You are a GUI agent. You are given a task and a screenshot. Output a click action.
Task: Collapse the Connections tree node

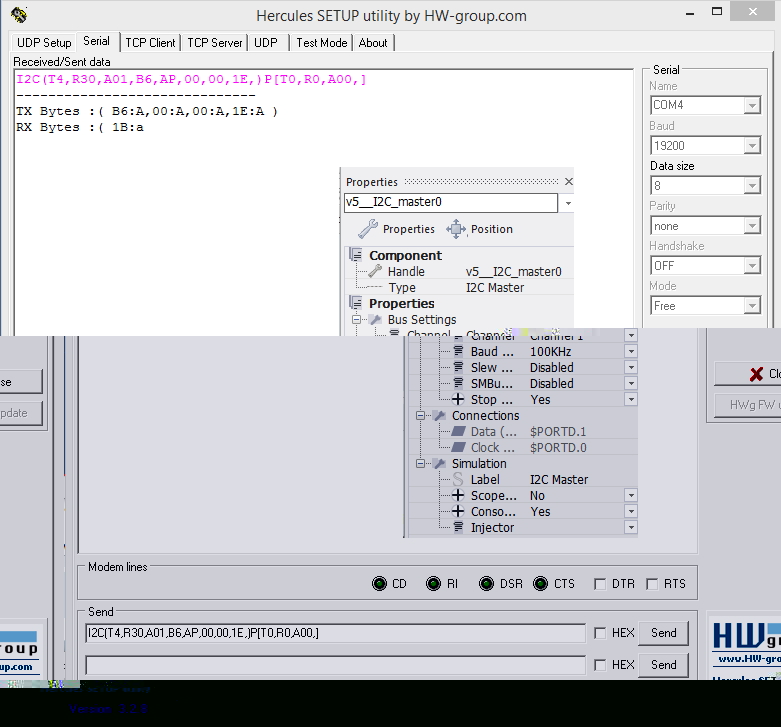point(420,415)
